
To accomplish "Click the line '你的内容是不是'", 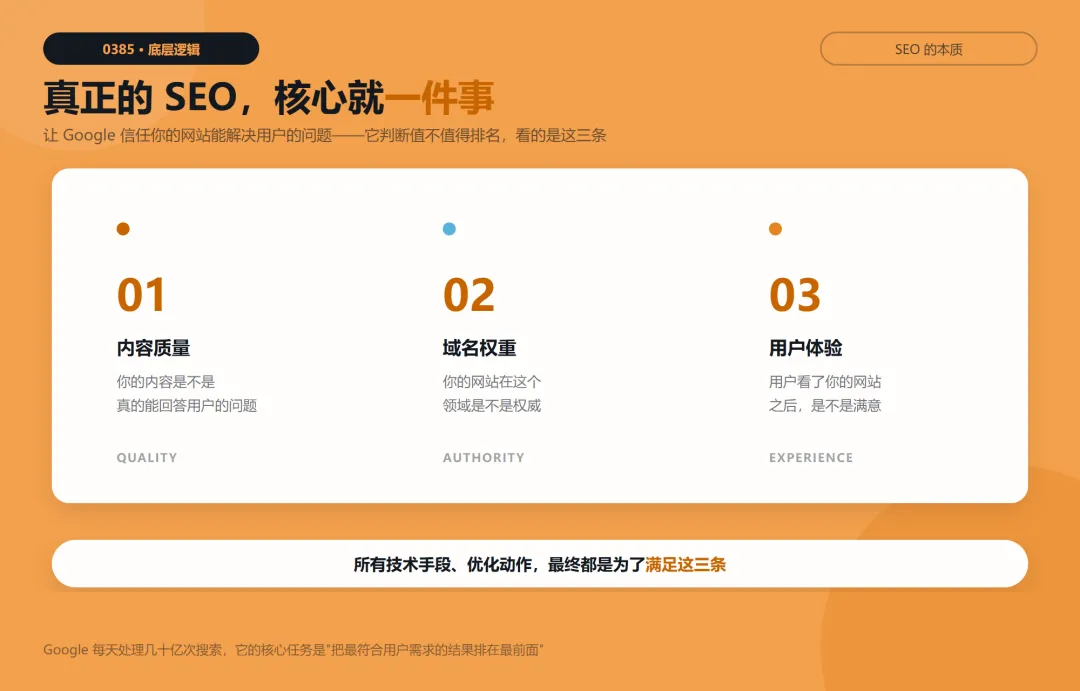I will point(165,382).
